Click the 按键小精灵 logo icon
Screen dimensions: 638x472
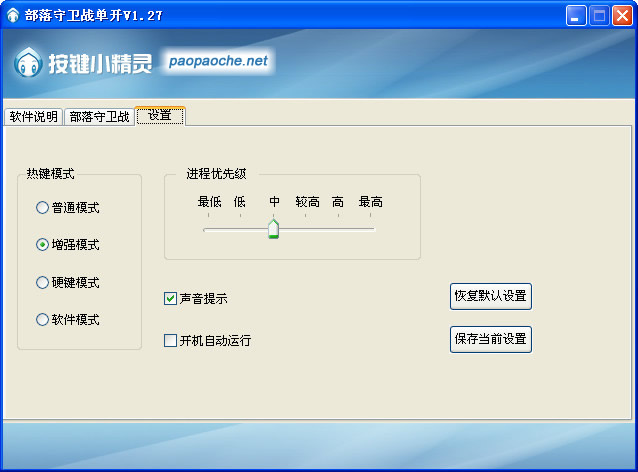(x=28, y=63)
